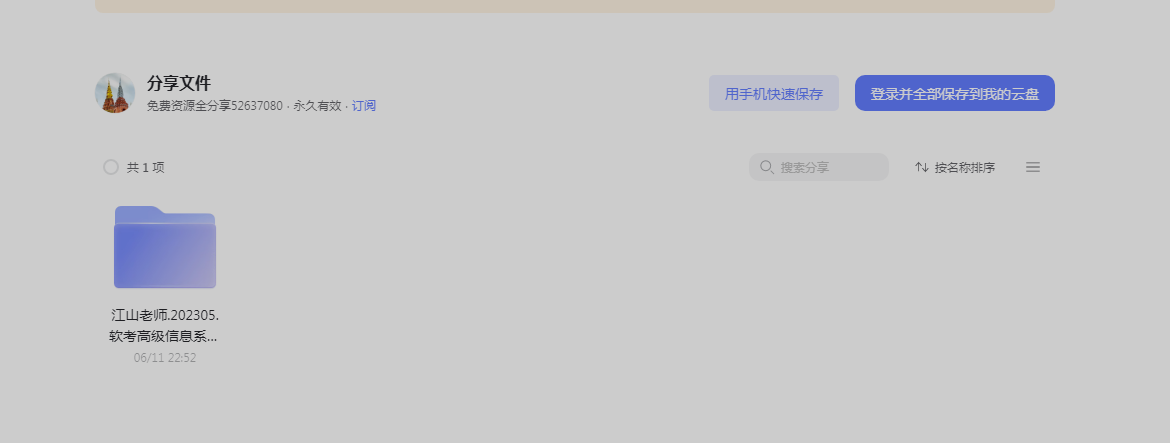The height and width of the screenshot is (443, 1170).
Task: Click the truncated 软考高级信息系... name line
Action: click(163, 336)
